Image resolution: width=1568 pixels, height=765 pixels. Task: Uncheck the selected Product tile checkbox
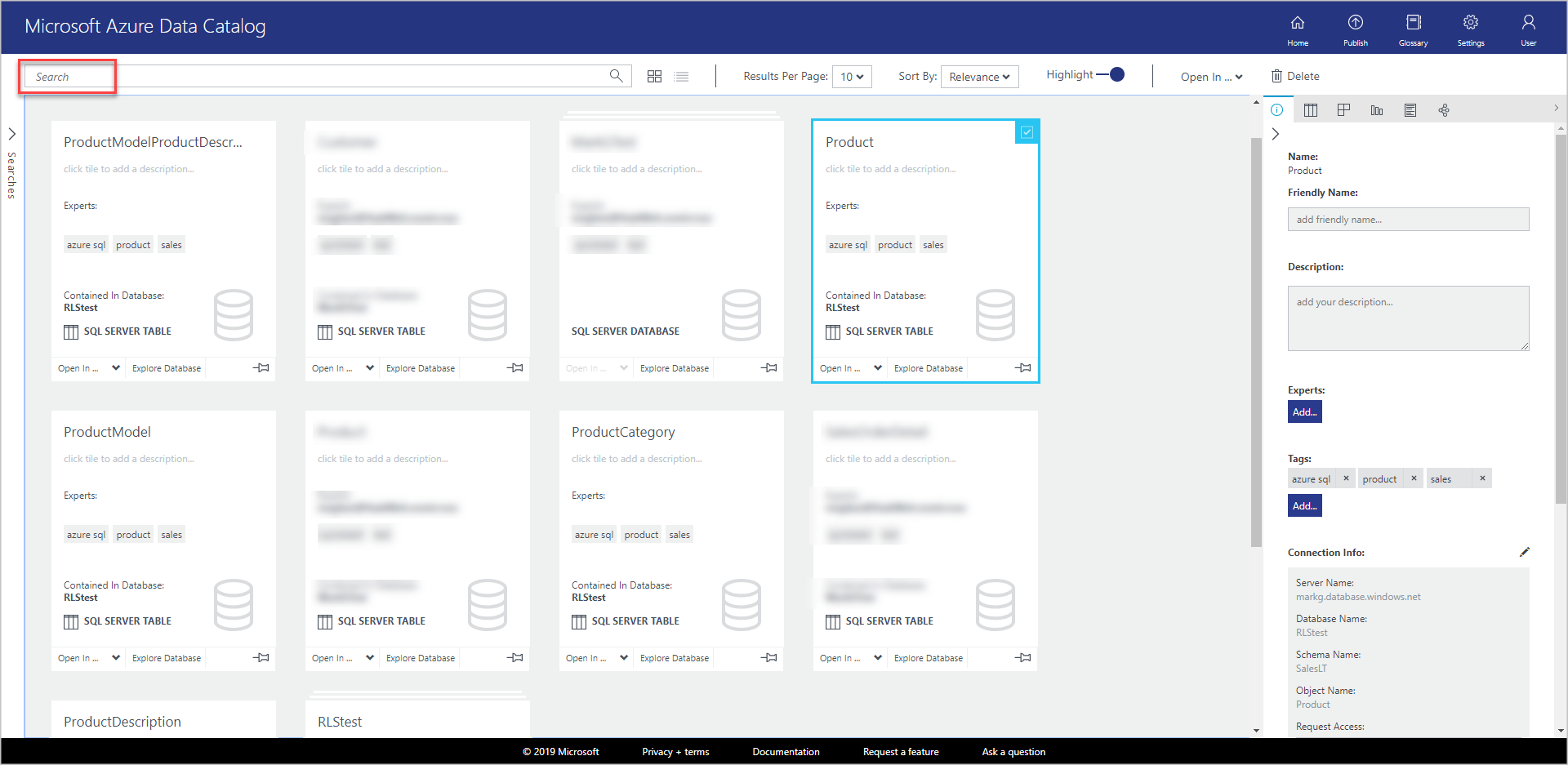(1027, 131)
